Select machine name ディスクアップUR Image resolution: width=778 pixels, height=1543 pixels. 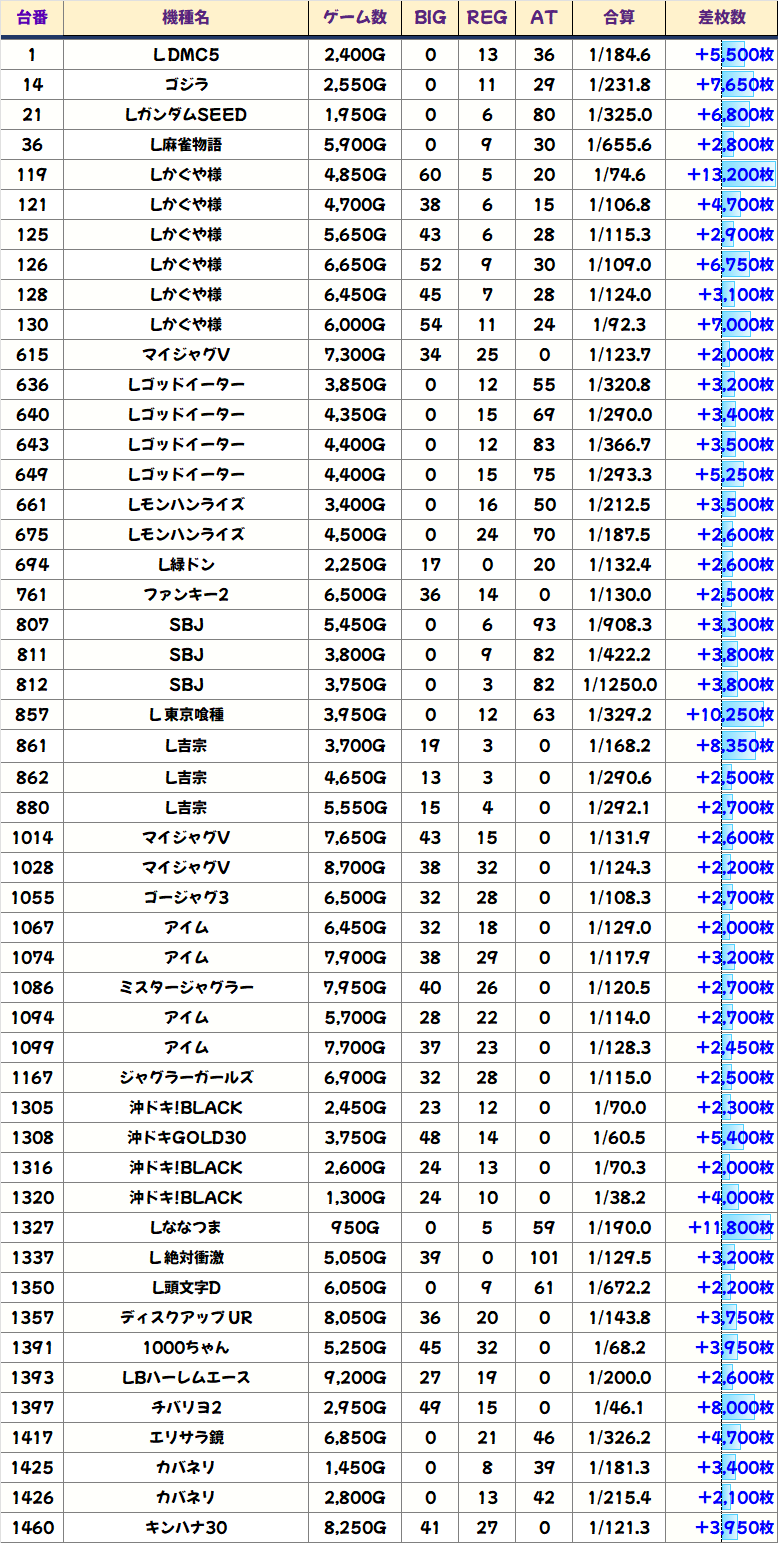coord(186,1317)
